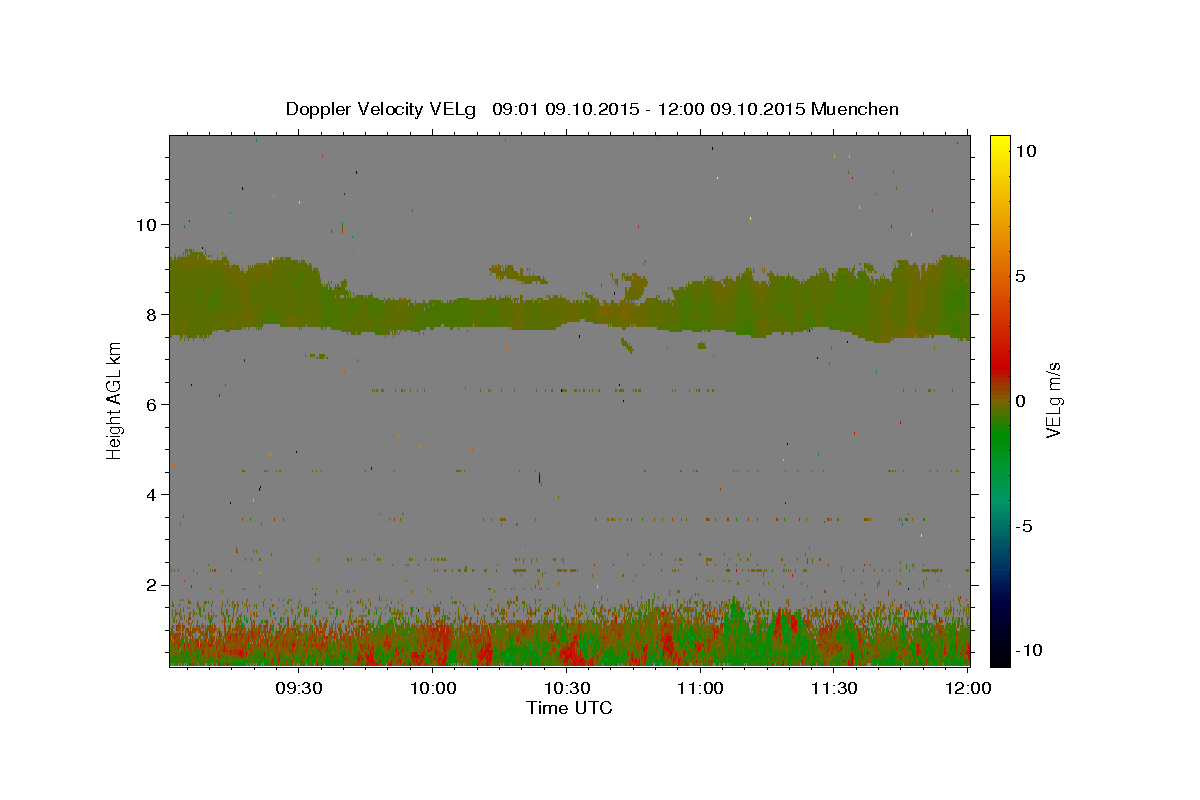Click the 10:00 time tick label
This screenshot has width=1200, height=800.
tap(433, 688)
